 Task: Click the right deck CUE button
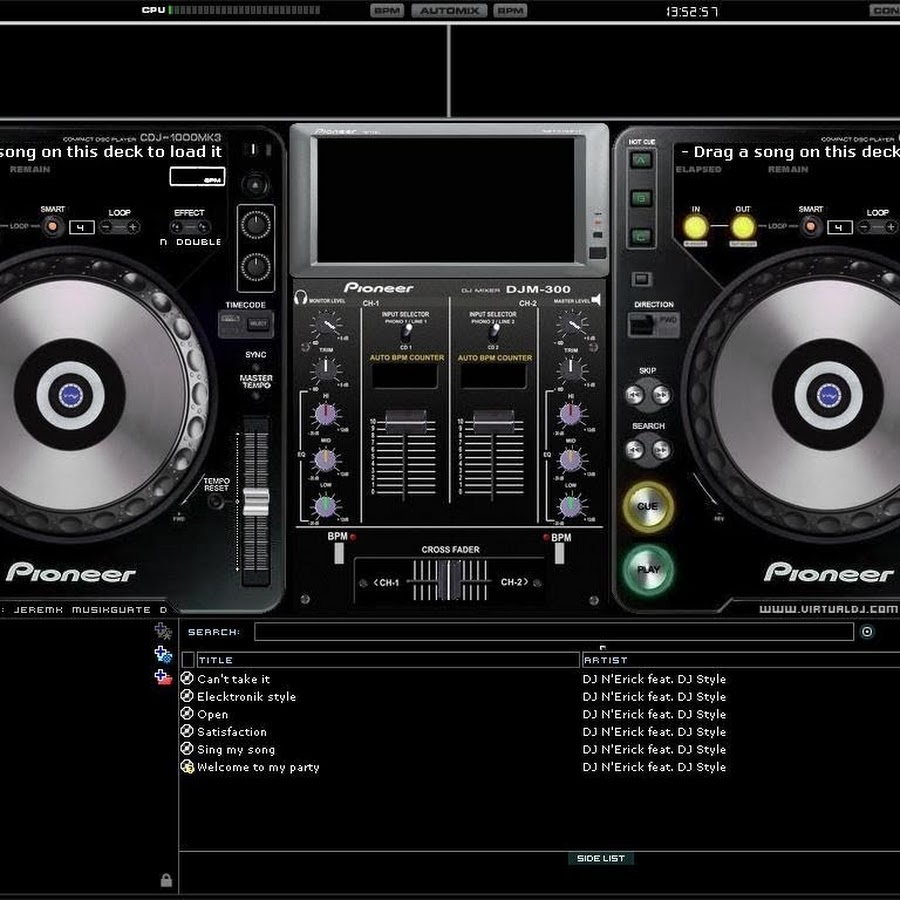[x=647, y=506]
